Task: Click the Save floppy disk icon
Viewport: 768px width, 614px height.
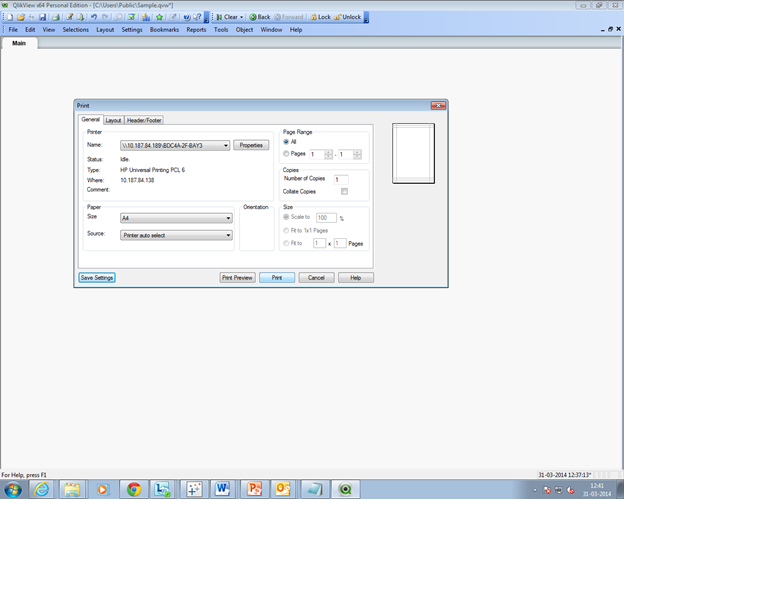Action: pos(43,17)
